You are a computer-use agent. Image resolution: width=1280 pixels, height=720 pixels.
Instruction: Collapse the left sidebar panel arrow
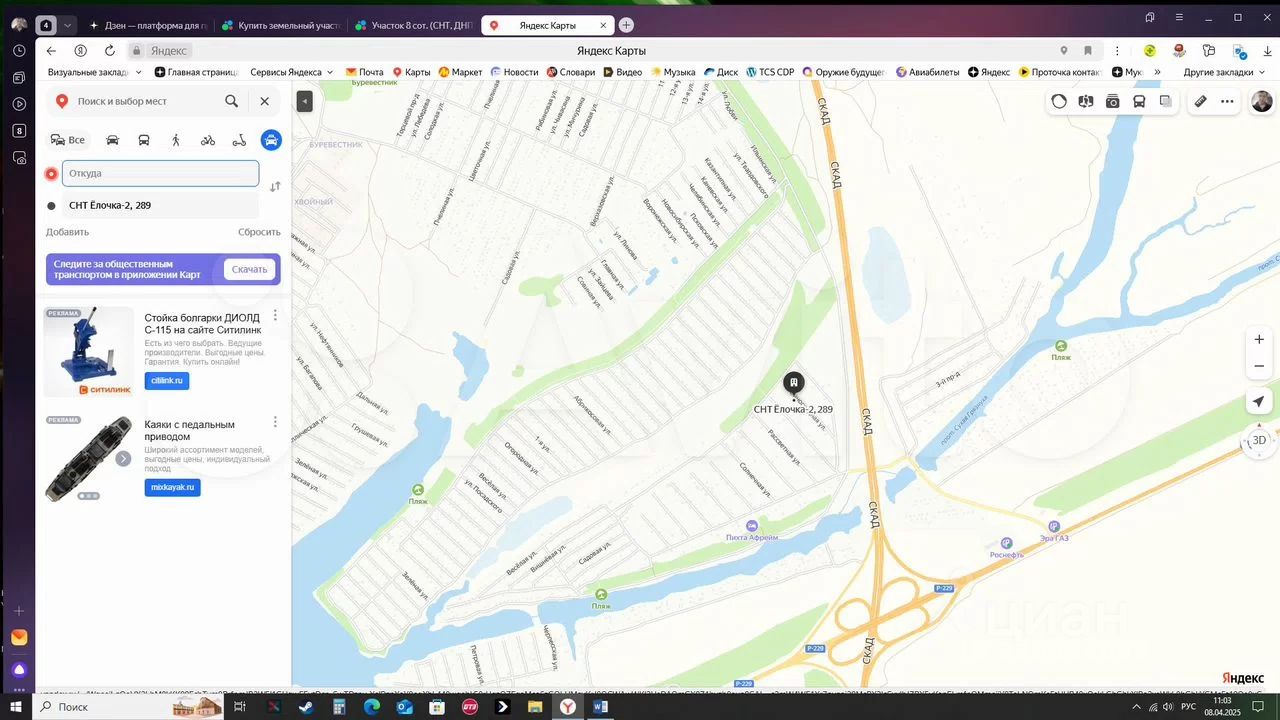coord(305,101)
